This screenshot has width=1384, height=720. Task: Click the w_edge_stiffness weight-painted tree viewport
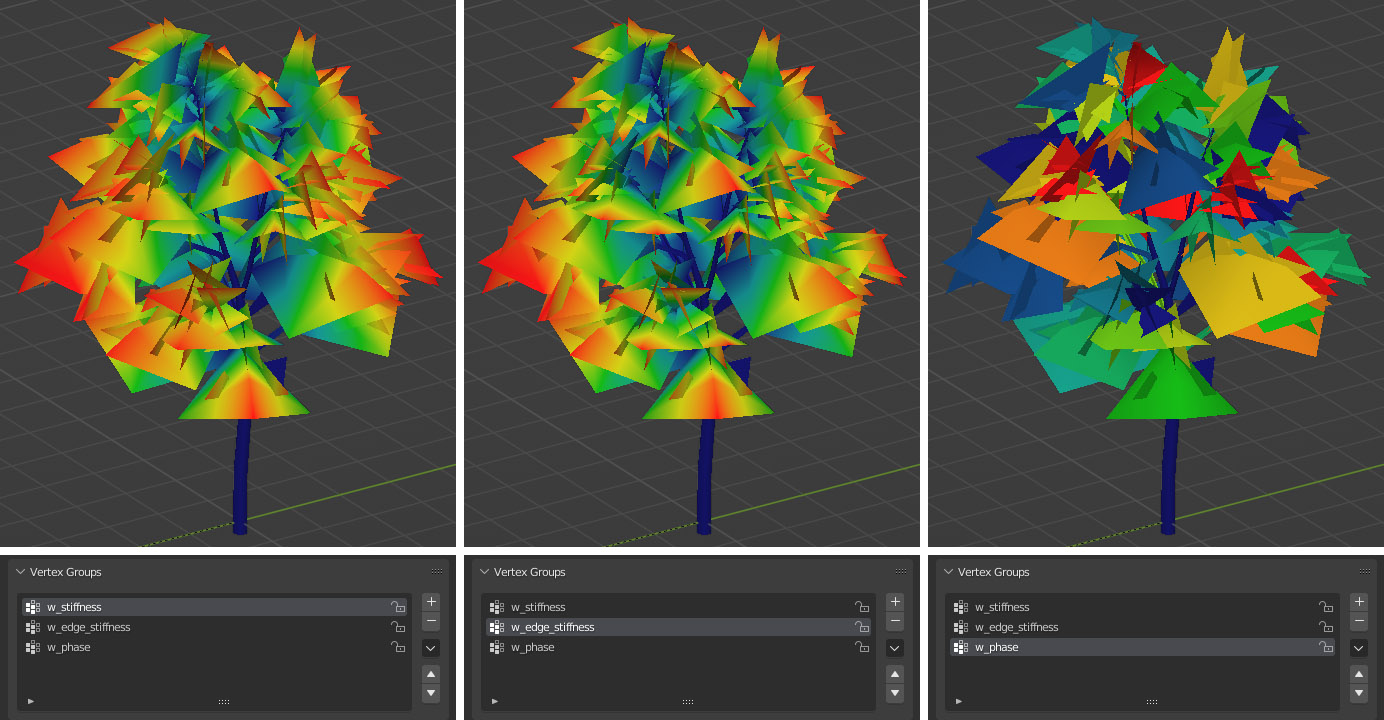point(692,273)
